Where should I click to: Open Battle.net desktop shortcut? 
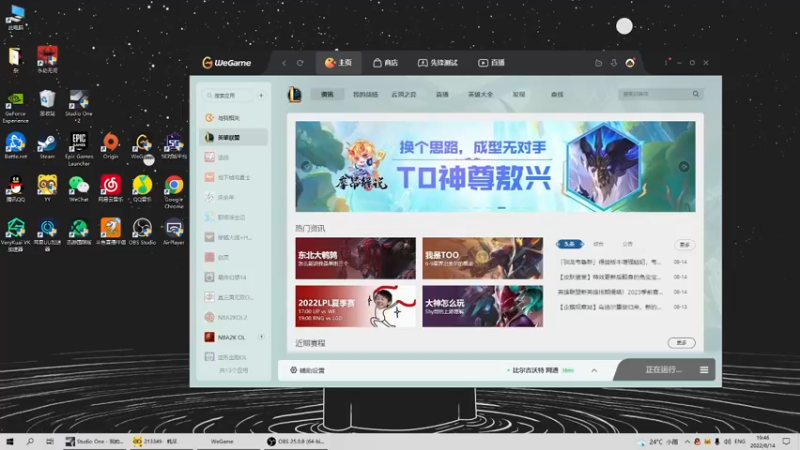16,146
